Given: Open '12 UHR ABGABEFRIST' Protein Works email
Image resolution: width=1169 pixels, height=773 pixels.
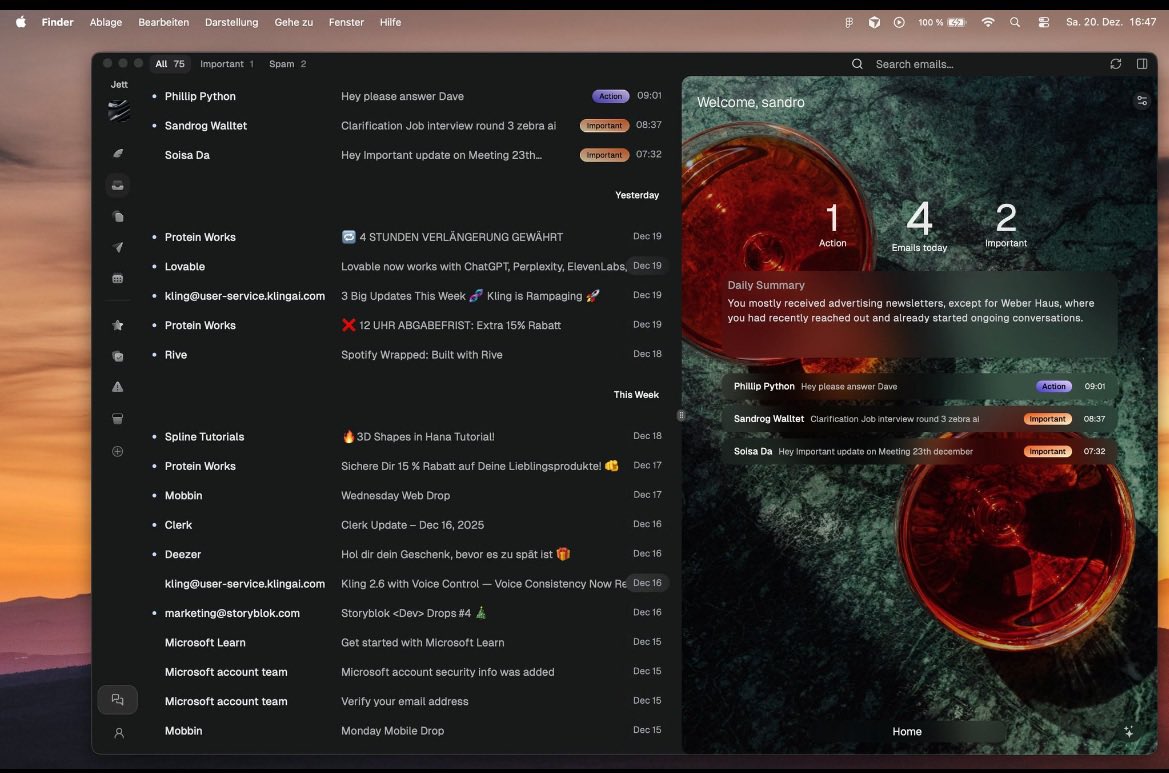Looking at the screenshot, I should point(407,325).
